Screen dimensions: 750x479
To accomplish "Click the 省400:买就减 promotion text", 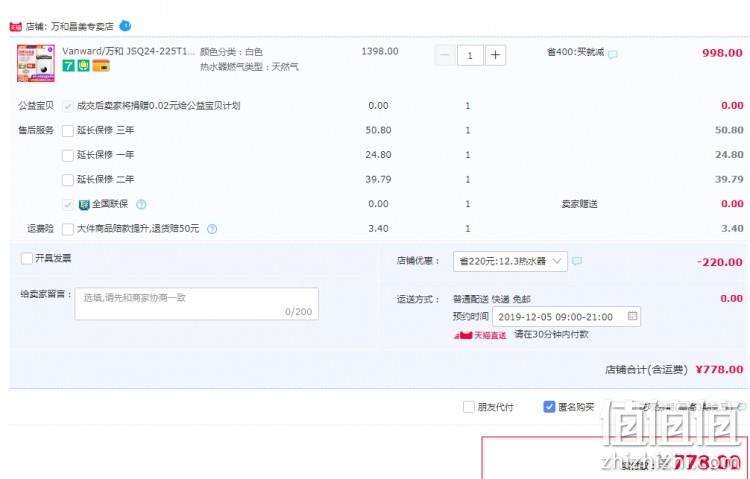I will point(576,52).
